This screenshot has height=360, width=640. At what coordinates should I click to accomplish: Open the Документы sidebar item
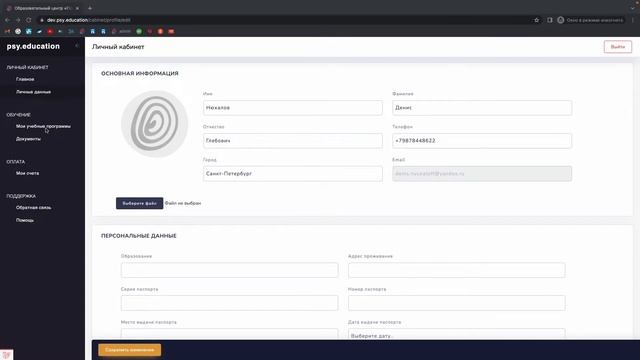(28, 139)
